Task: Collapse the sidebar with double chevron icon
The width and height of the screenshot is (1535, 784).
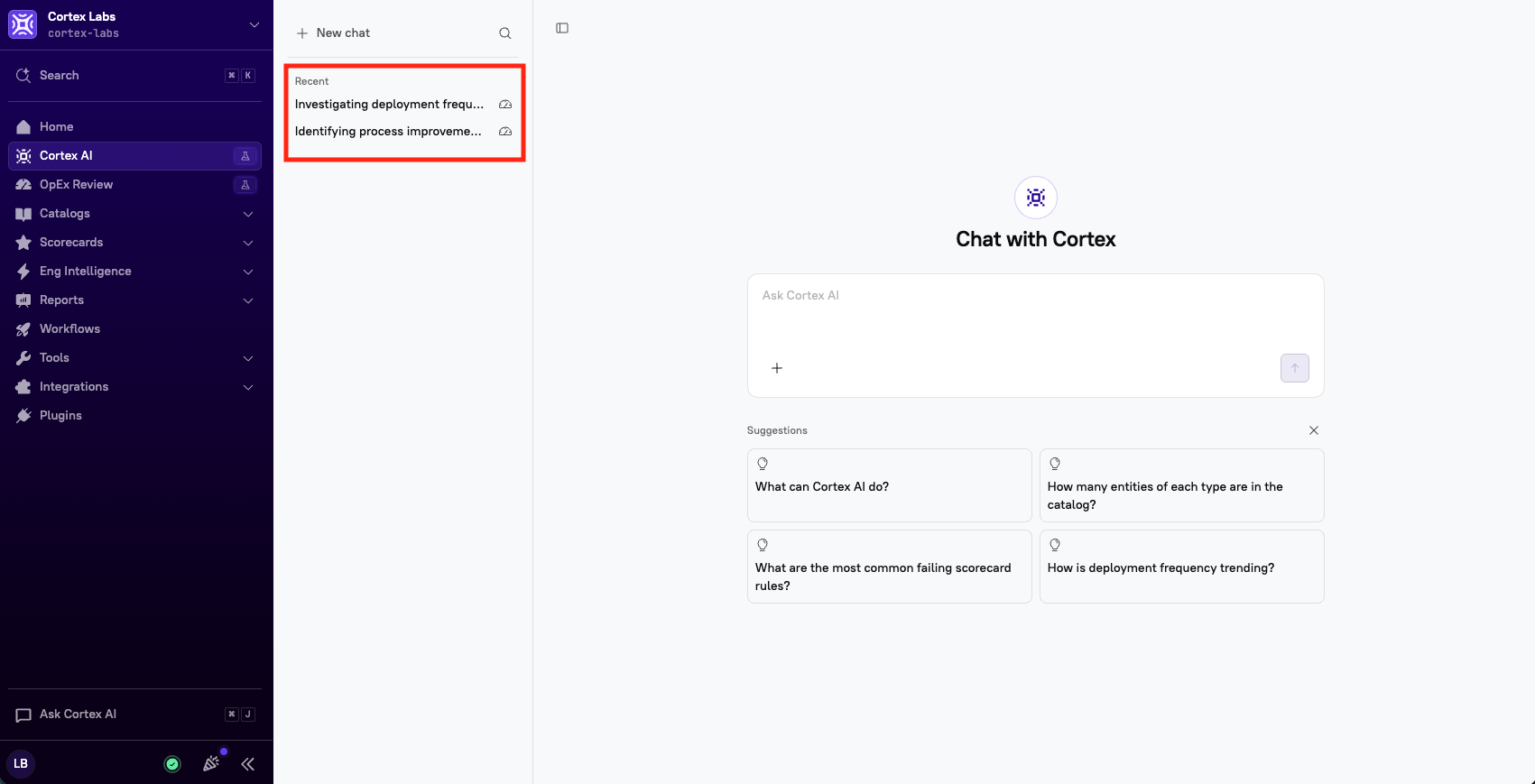Action: click(x=248, y=764)
